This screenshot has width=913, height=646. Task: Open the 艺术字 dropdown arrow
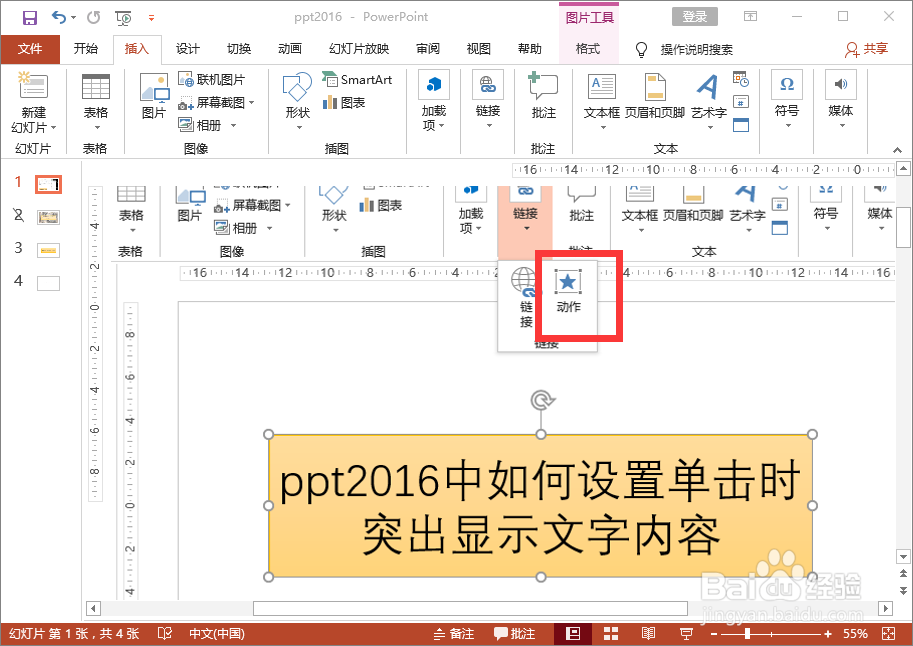coord(710,127)
